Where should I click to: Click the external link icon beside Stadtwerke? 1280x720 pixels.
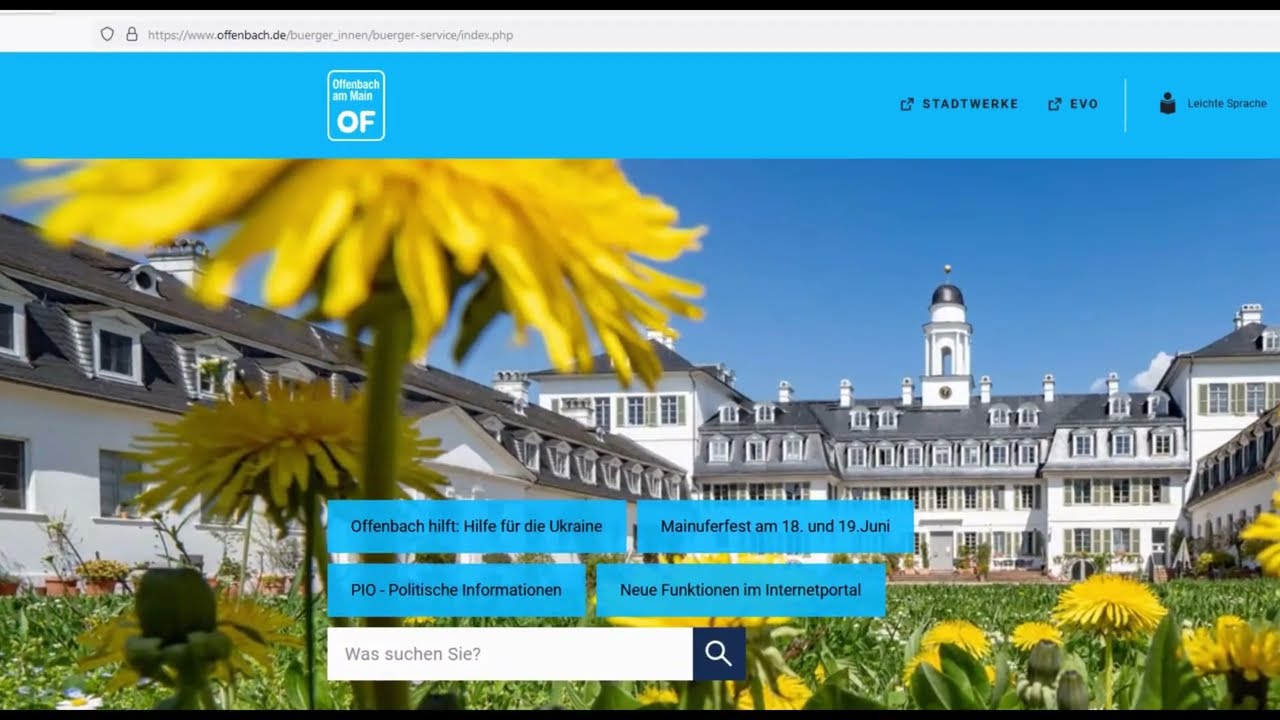tap(907, 104)
